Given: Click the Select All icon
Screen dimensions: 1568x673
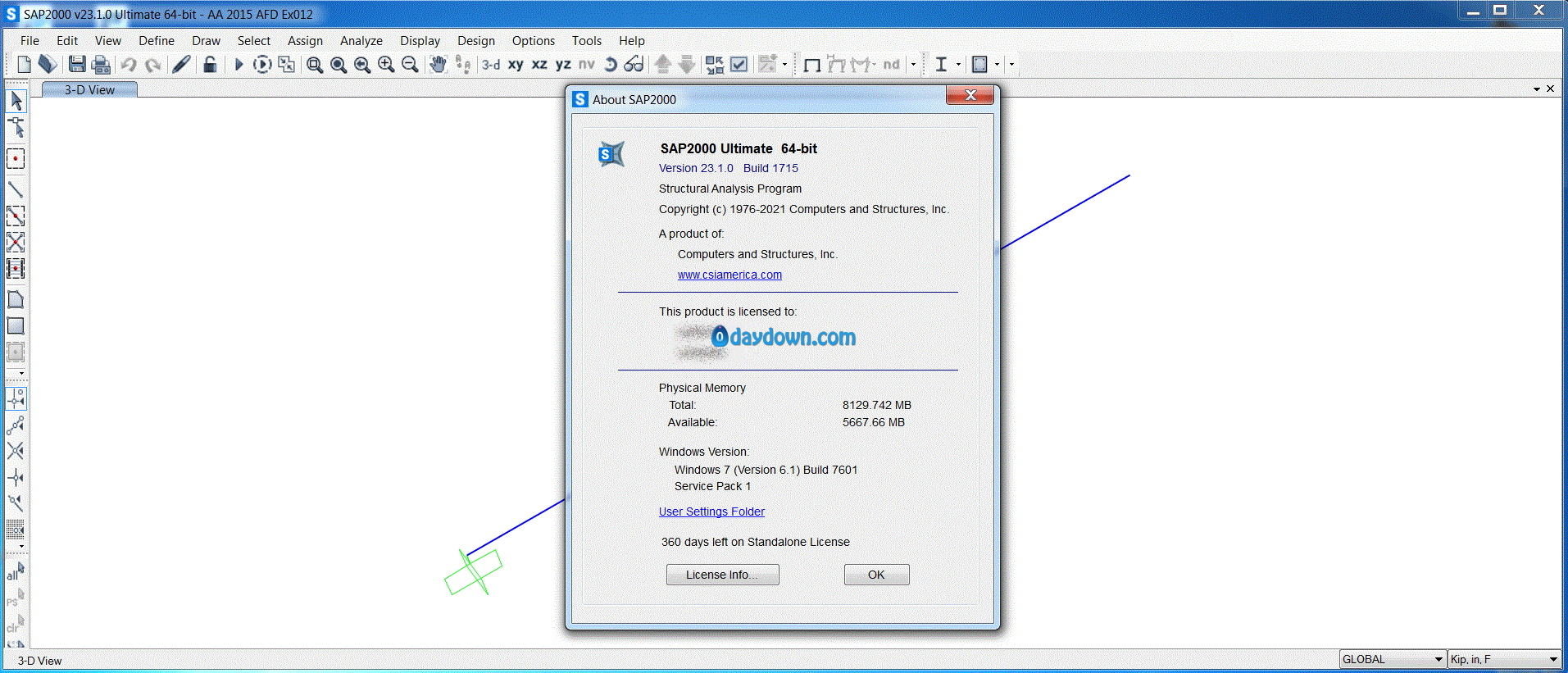Looking at the screenshot, I should pos(16,571).
